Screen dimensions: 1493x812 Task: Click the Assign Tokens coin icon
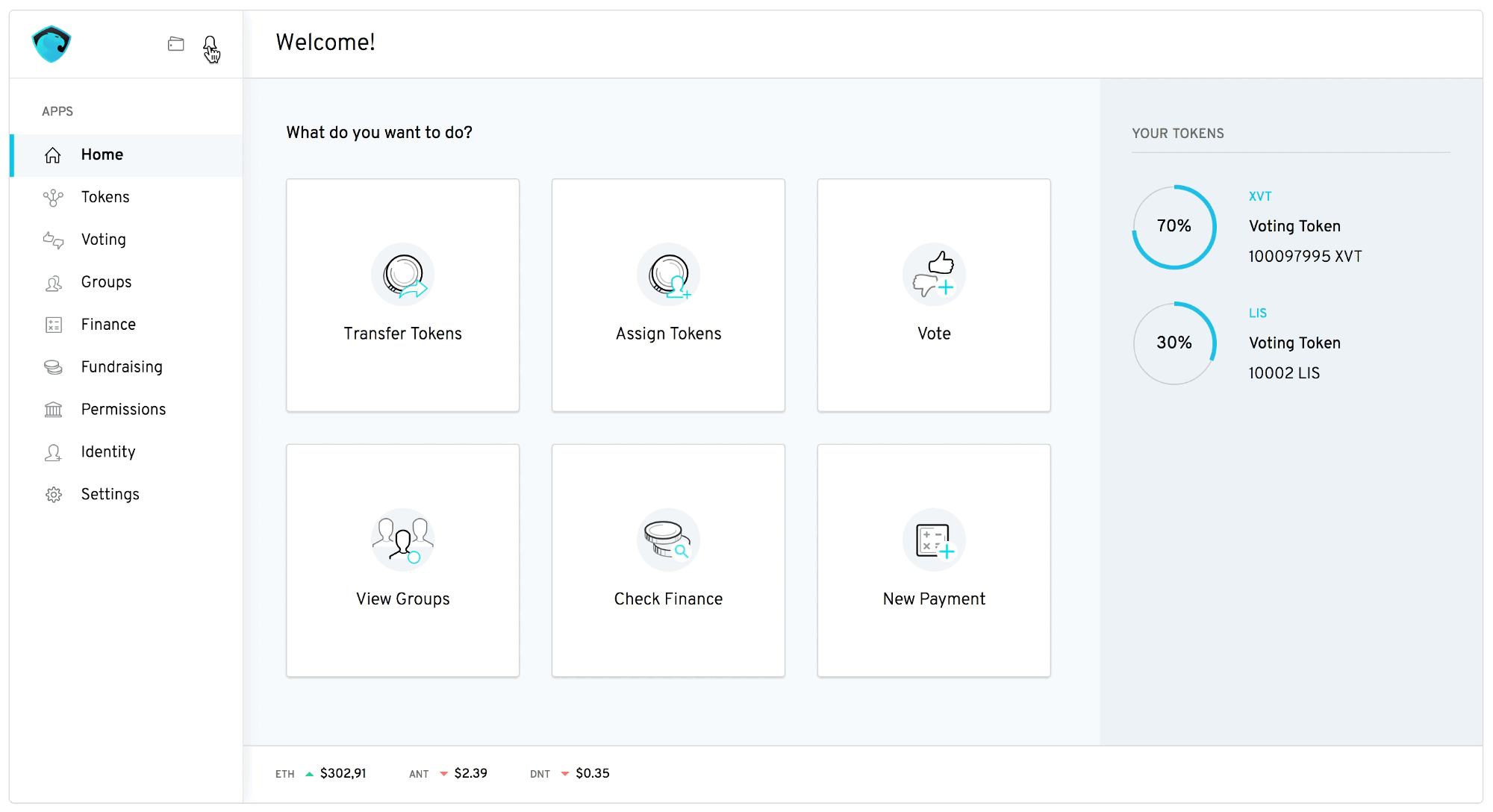tap(669, 275)
